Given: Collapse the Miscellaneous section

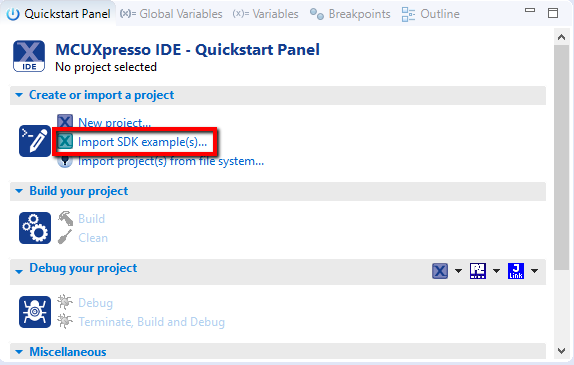Looking at the screenshot, I should 19,352.
